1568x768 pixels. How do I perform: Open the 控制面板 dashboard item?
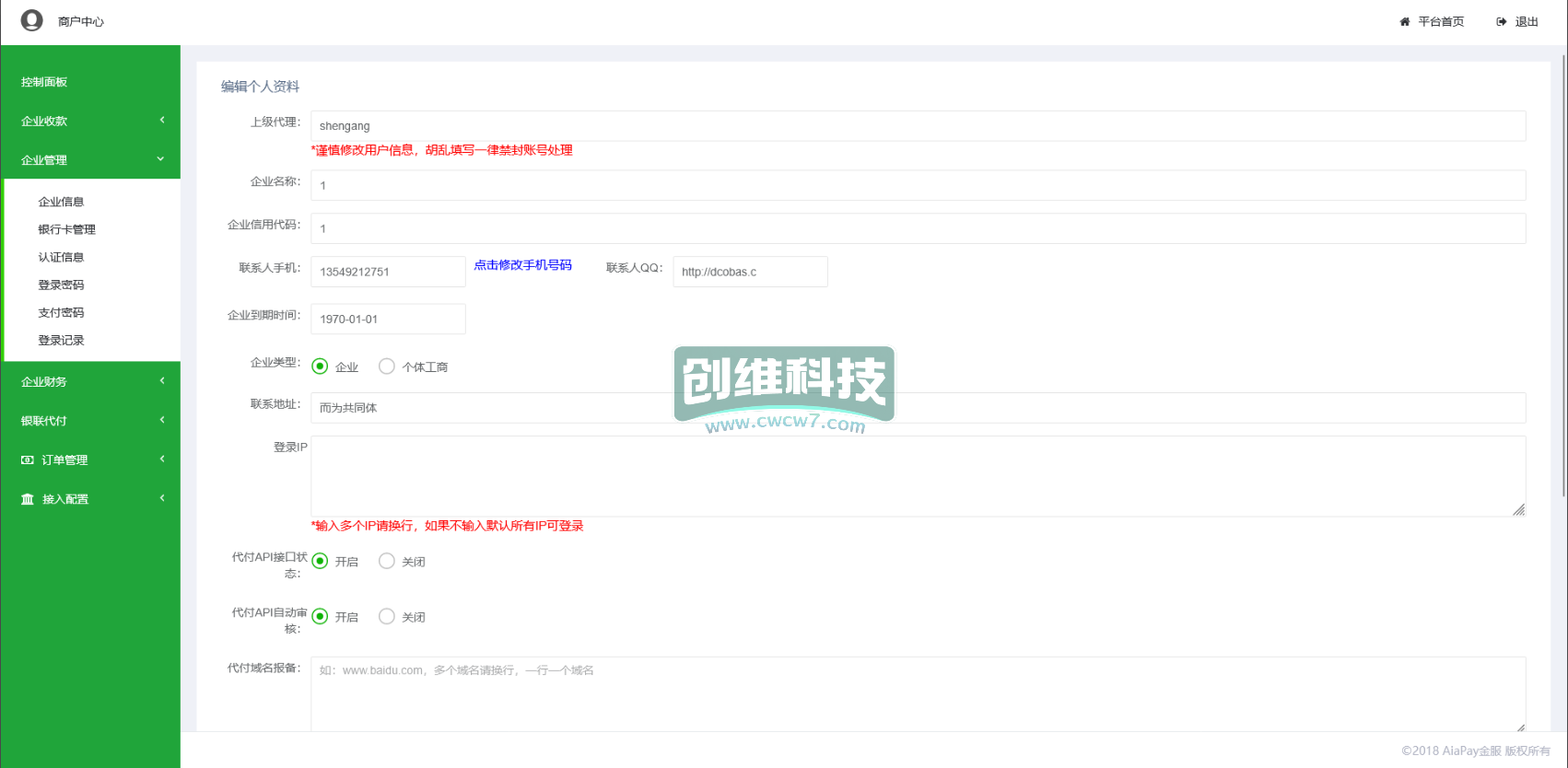(44, 82)
